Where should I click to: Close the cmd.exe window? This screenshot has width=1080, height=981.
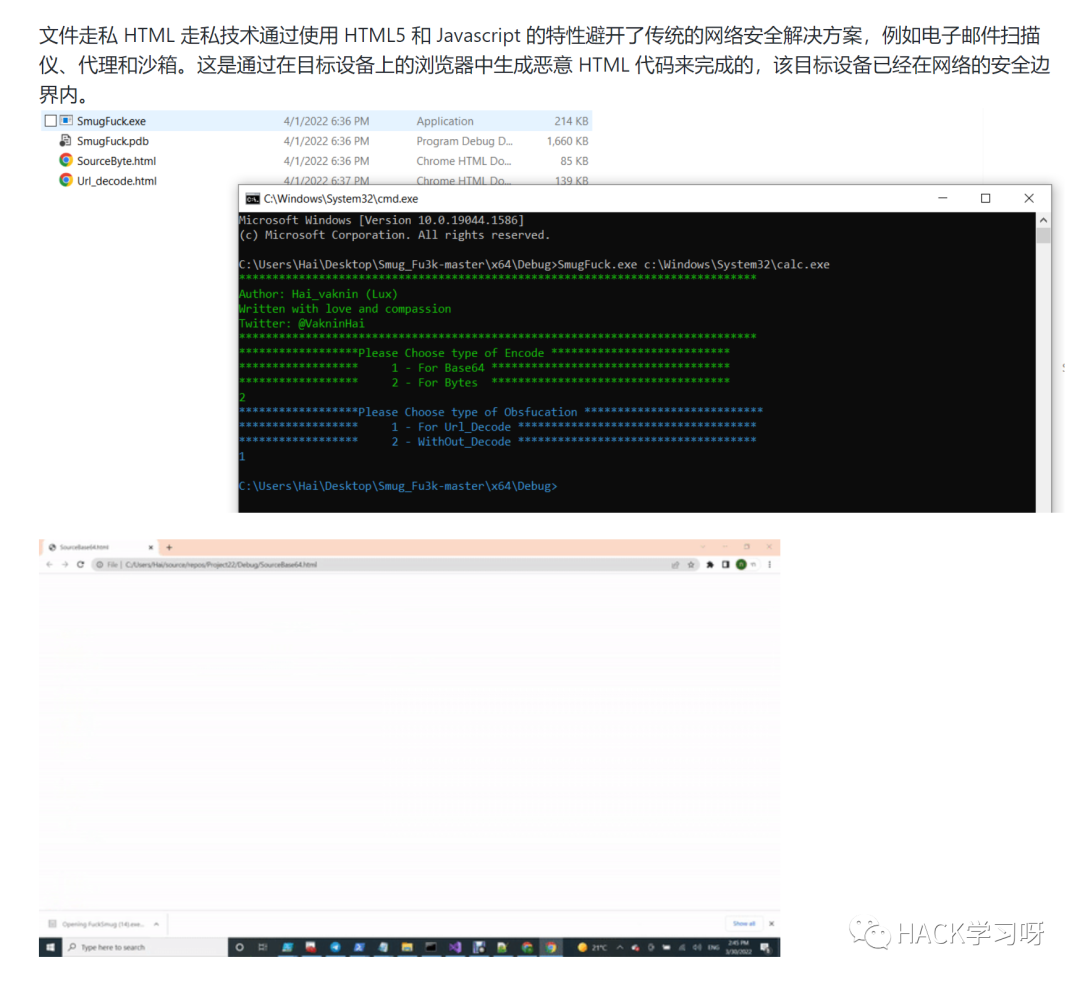click(1029, 198)
